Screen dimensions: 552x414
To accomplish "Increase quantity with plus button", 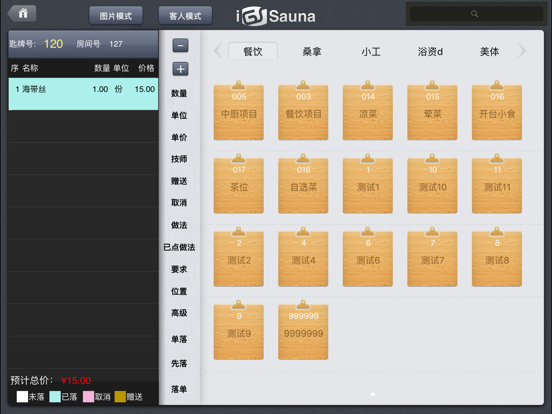I will click(x=180, y=69).
